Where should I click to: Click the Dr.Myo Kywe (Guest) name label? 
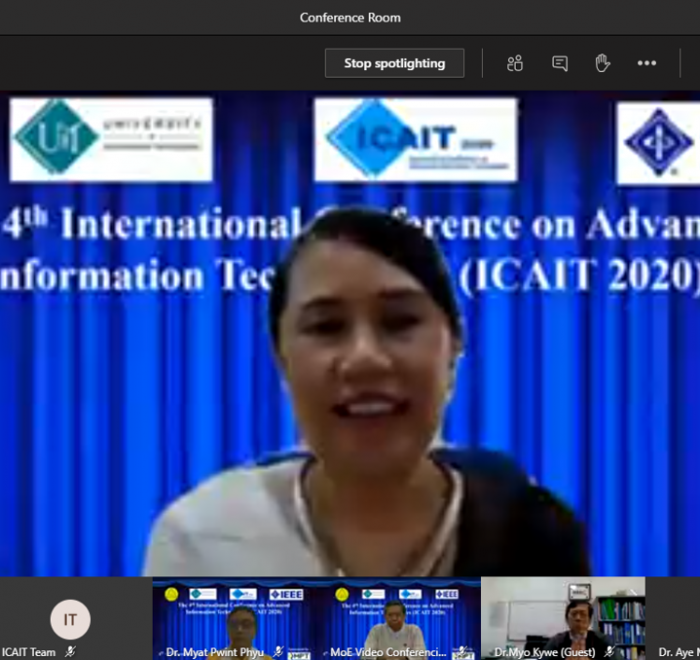(x=544, y=652)
